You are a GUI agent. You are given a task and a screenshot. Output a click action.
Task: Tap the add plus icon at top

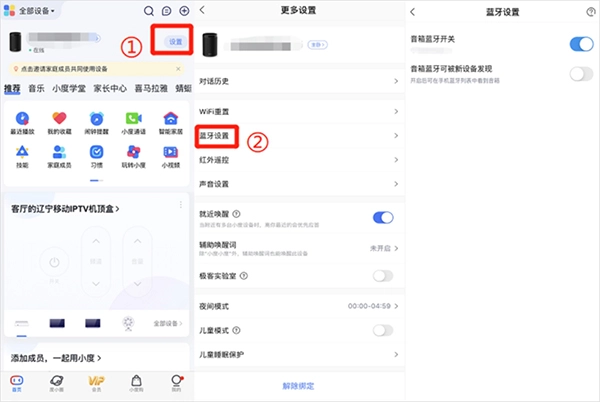click(183, 11)
